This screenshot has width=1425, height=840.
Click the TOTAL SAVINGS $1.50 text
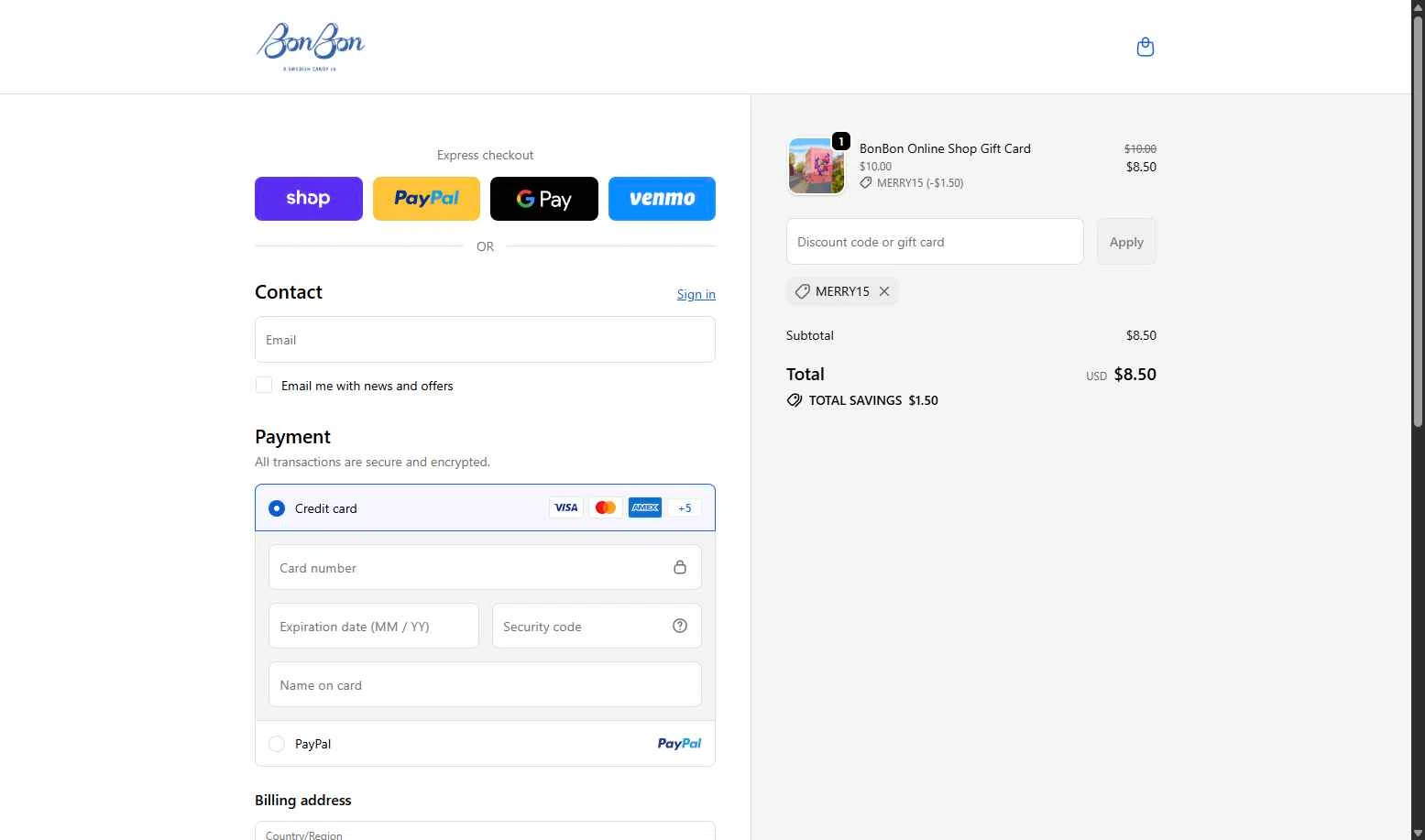tap(873, 400)
